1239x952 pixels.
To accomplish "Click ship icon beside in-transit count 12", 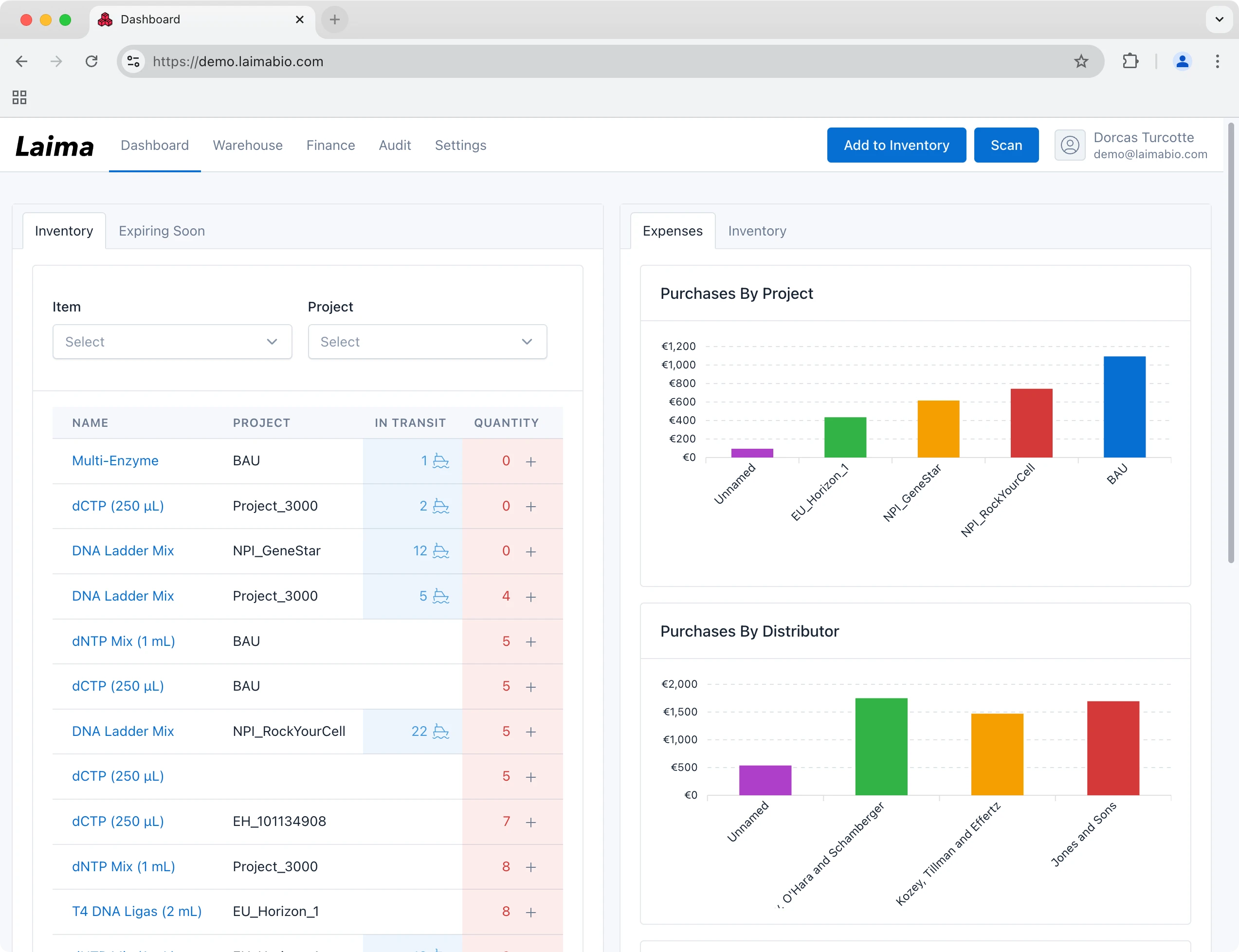I will [x=441, y=551].
